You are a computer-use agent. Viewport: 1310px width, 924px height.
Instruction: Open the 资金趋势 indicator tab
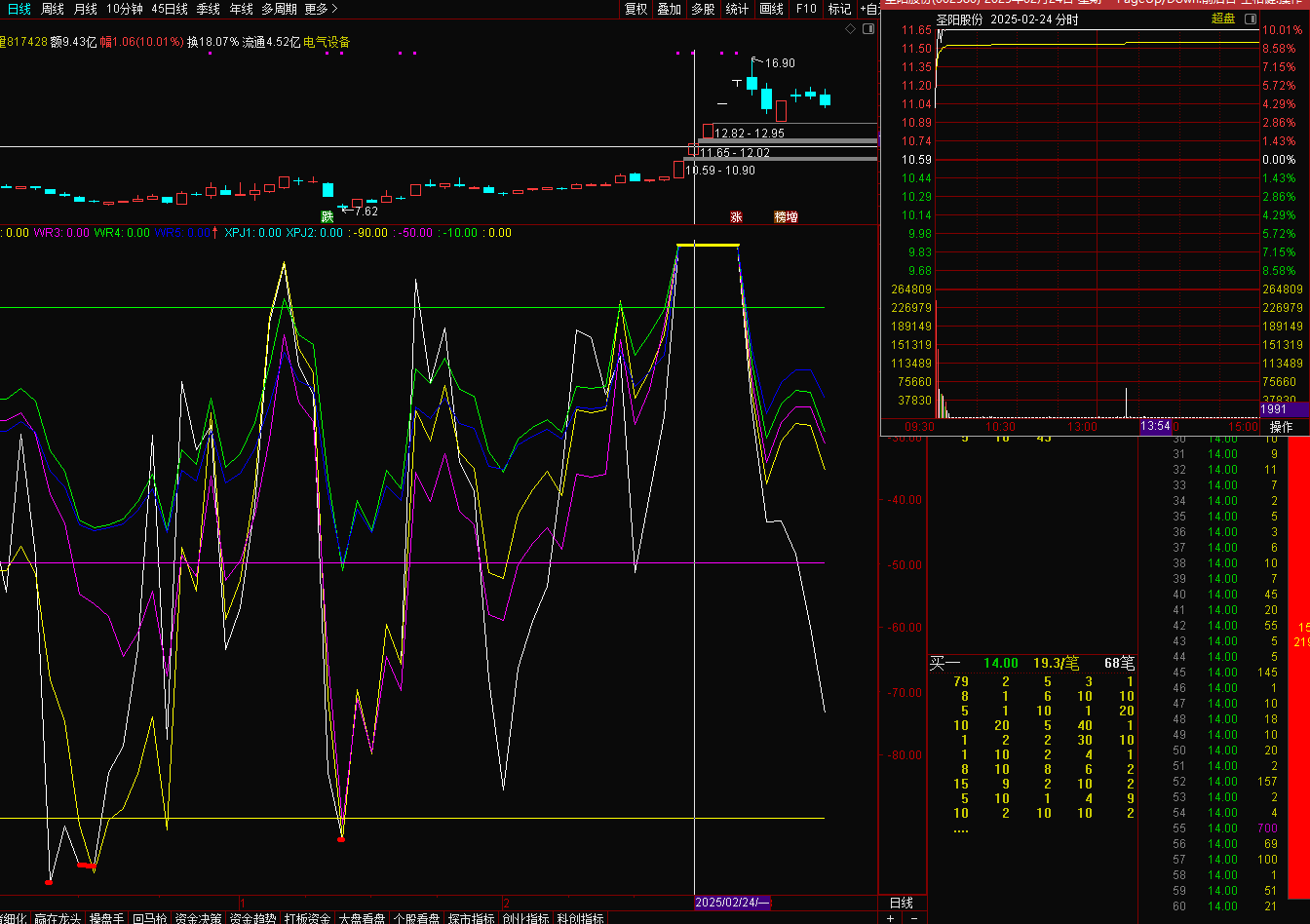253,918
